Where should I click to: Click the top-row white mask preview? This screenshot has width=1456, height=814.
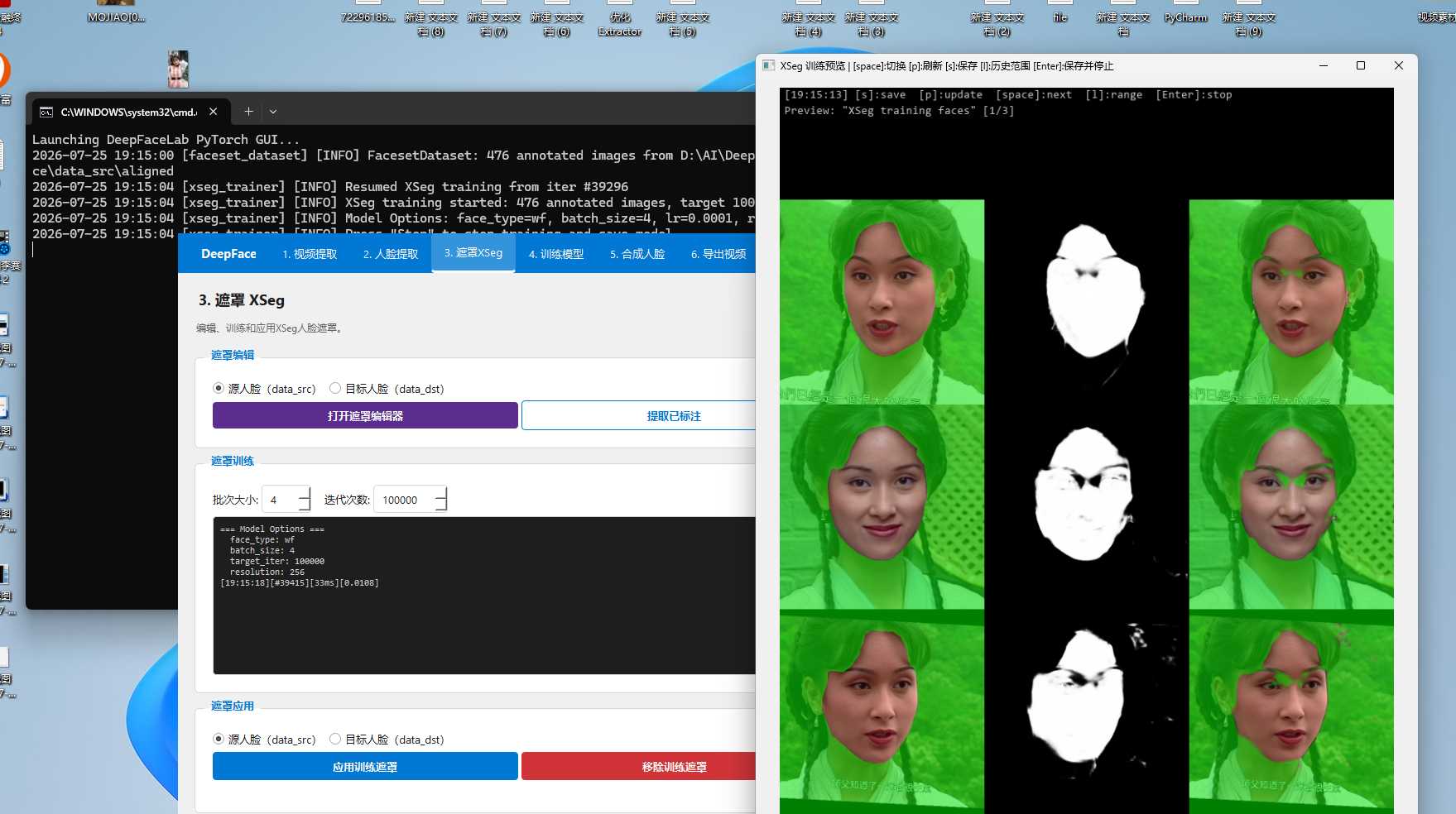[1087, 302]
